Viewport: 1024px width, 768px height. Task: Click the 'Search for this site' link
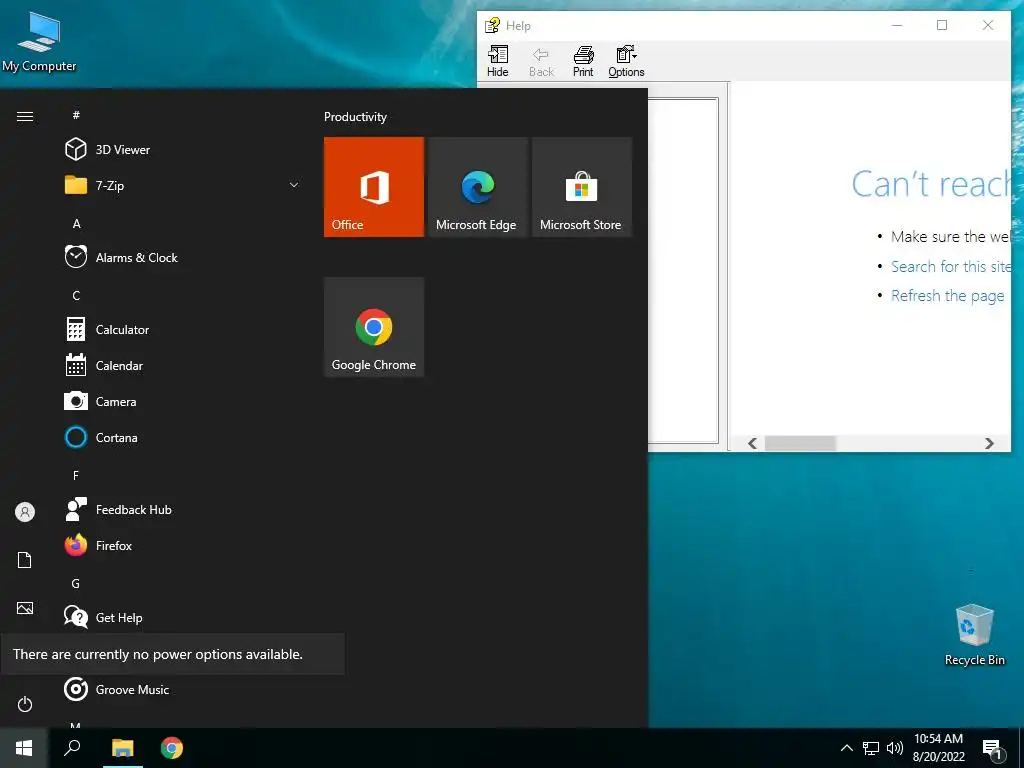point(951,266)
